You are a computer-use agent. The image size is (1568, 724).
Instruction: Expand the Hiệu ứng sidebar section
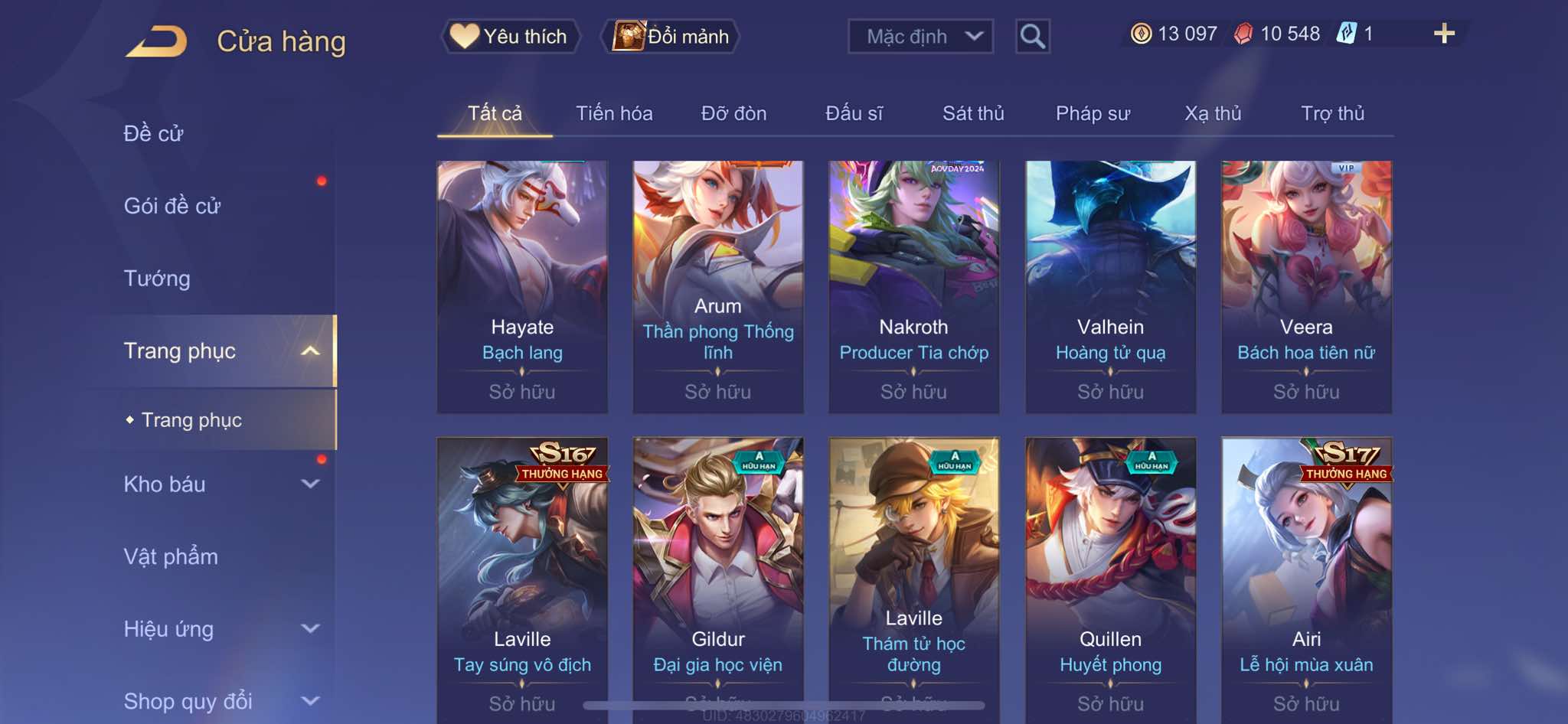(x=310, y=629)
